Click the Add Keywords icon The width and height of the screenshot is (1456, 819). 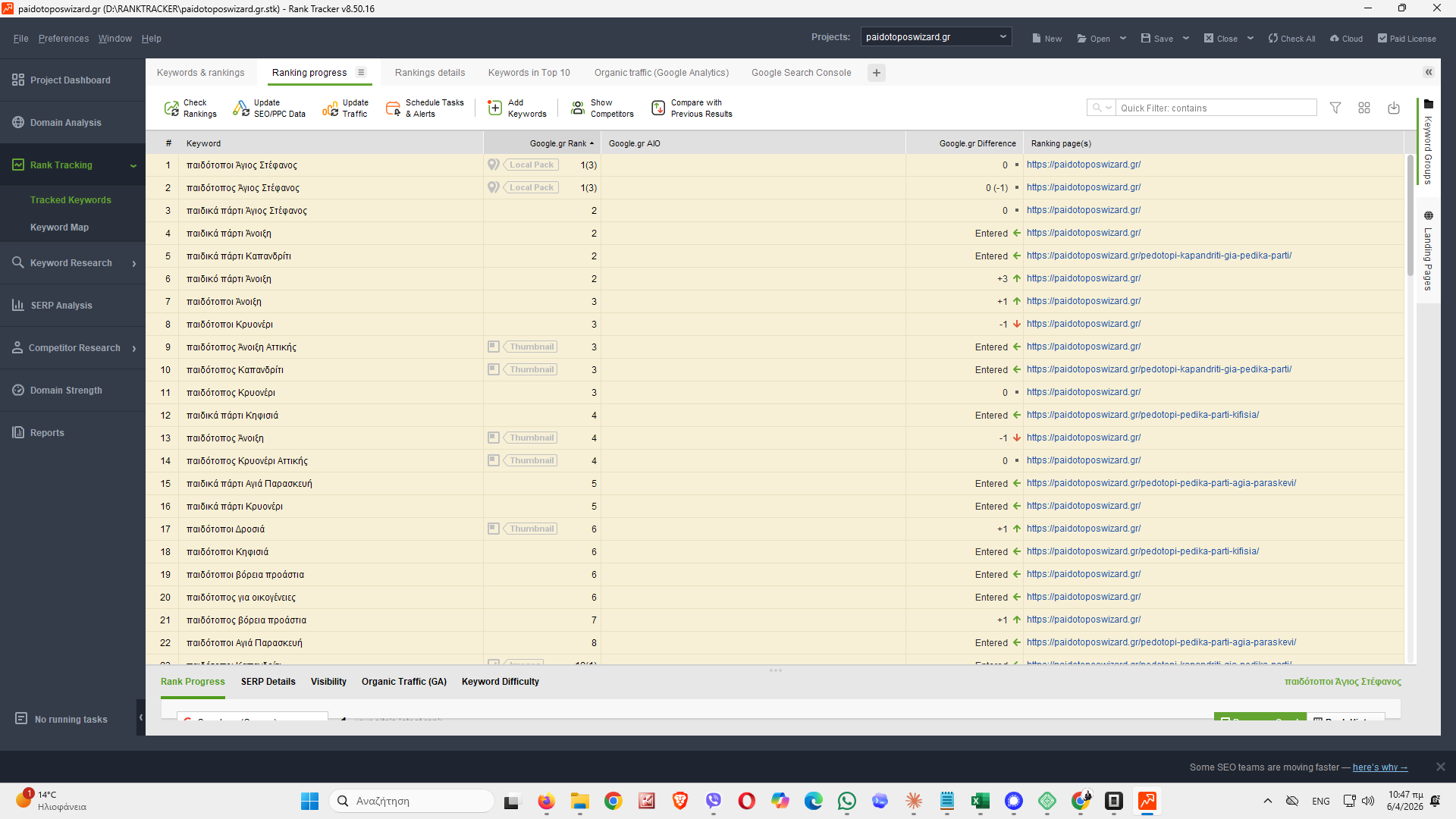[494, 108]
